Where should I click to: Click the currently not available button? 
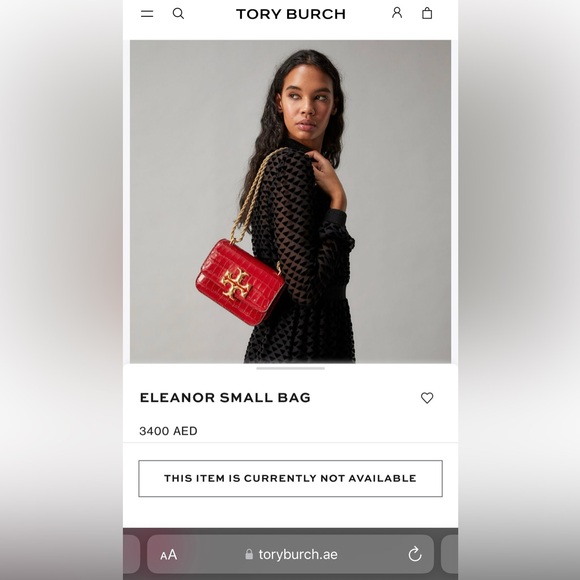point(290,478)
